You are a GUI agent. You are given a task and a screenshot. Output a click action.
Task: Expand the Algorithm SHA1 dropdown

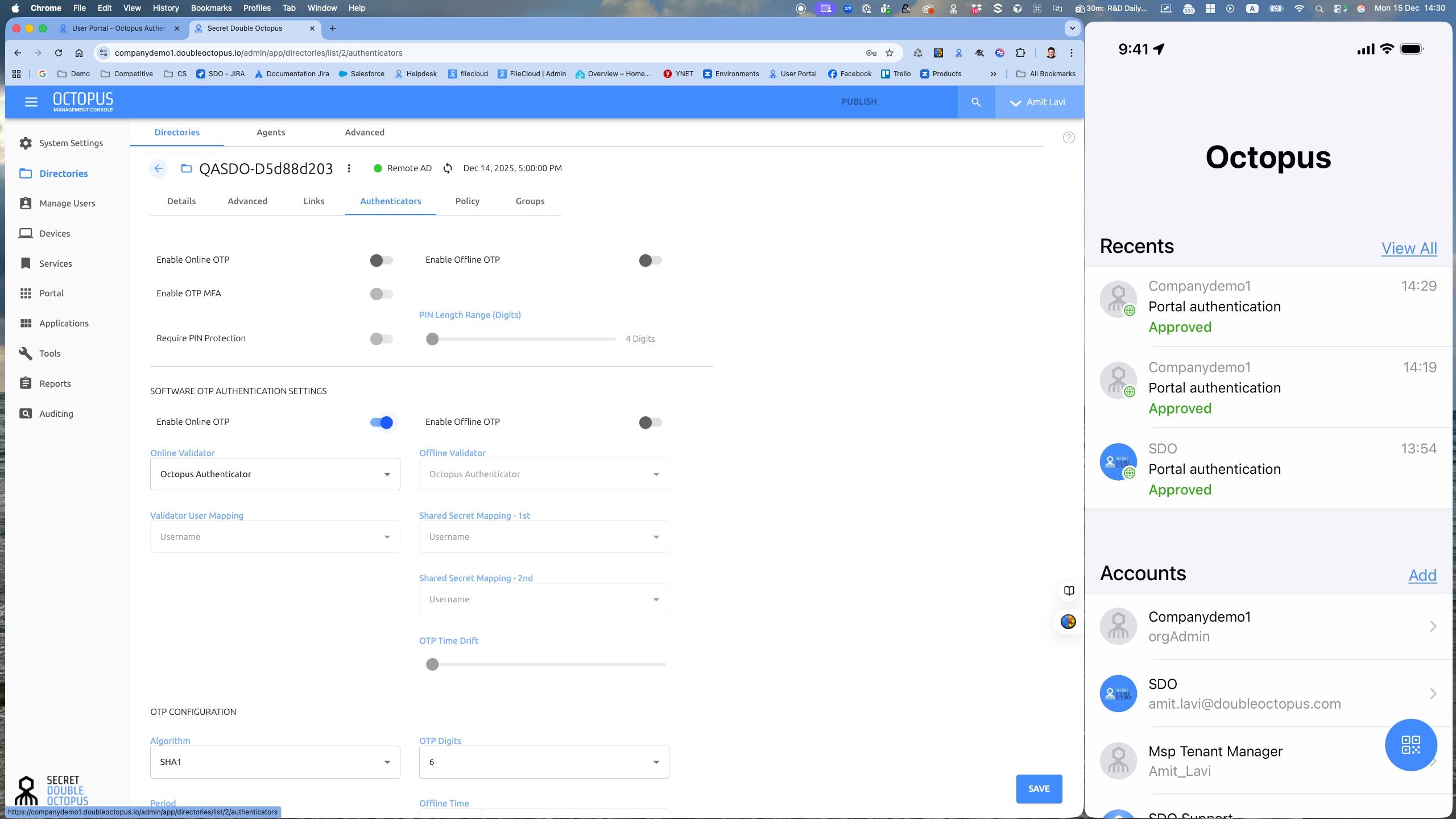pos(275,762)
